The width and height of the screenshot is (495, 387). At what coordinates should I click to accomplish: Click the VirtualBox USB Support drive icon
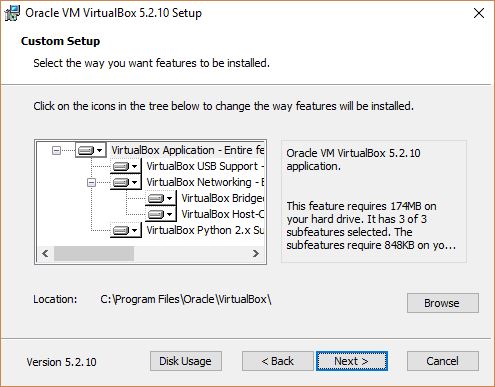tap(126, 166)
